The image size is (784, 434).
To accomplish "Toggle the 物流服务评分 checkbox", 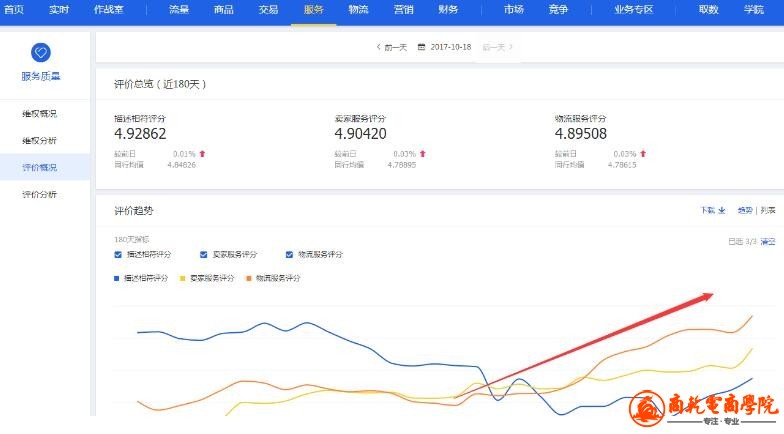I will (289, 254).
